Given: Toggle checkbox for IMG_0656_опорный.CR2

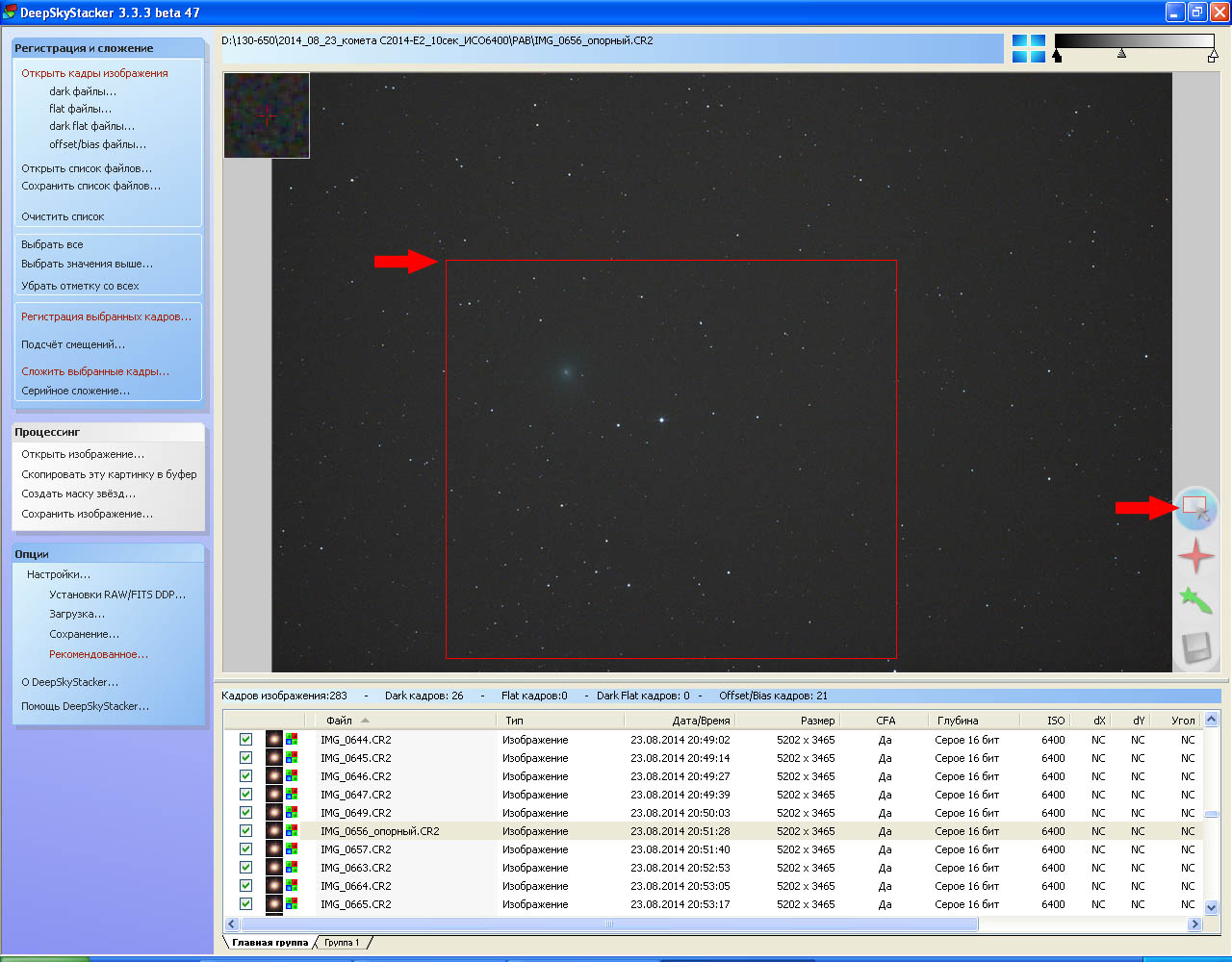Looking at the screenshot, I should click(245, 831).
